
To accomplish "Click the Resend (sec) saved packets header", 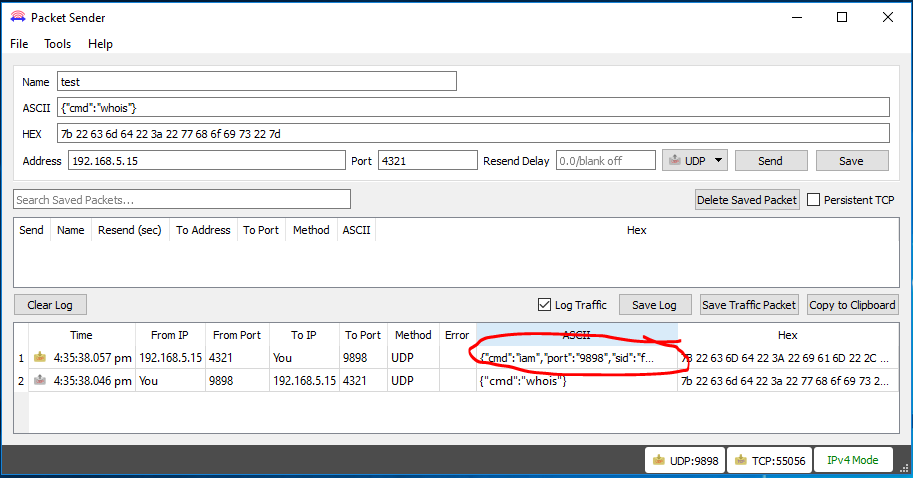I will point(130,230).
